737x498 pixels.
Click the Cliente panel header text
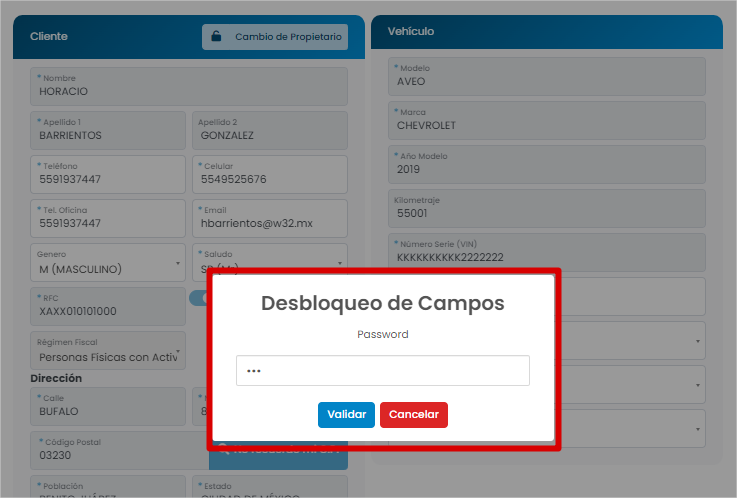[x=49, y=36]
